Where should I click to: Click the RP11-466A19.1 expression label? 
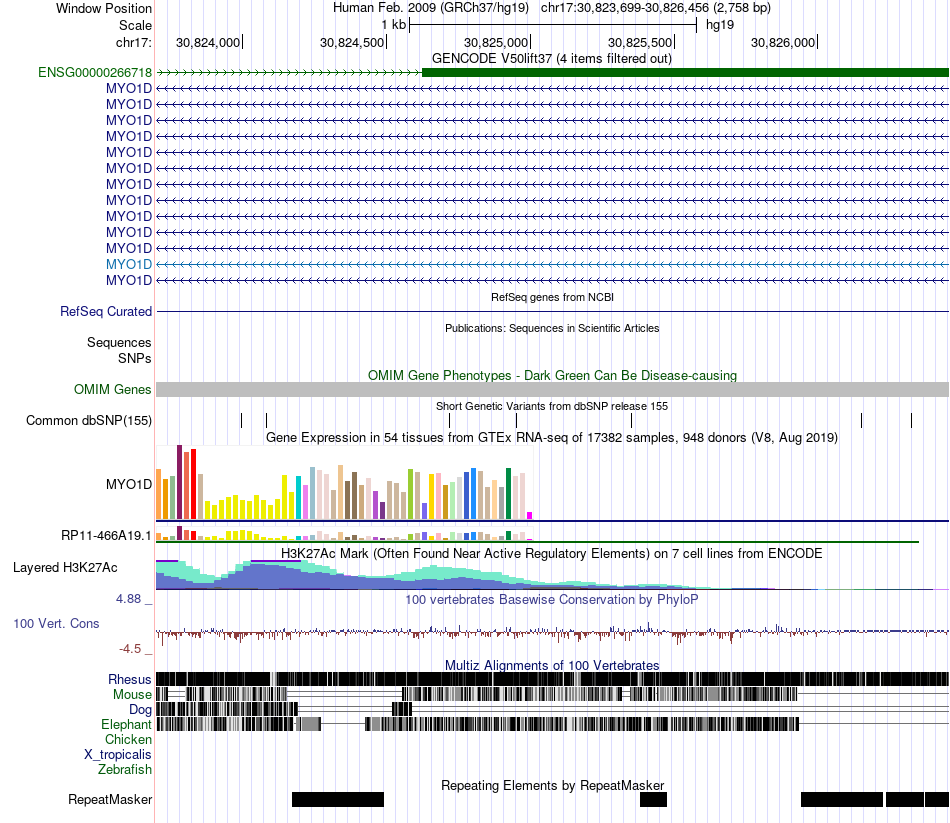106,536
